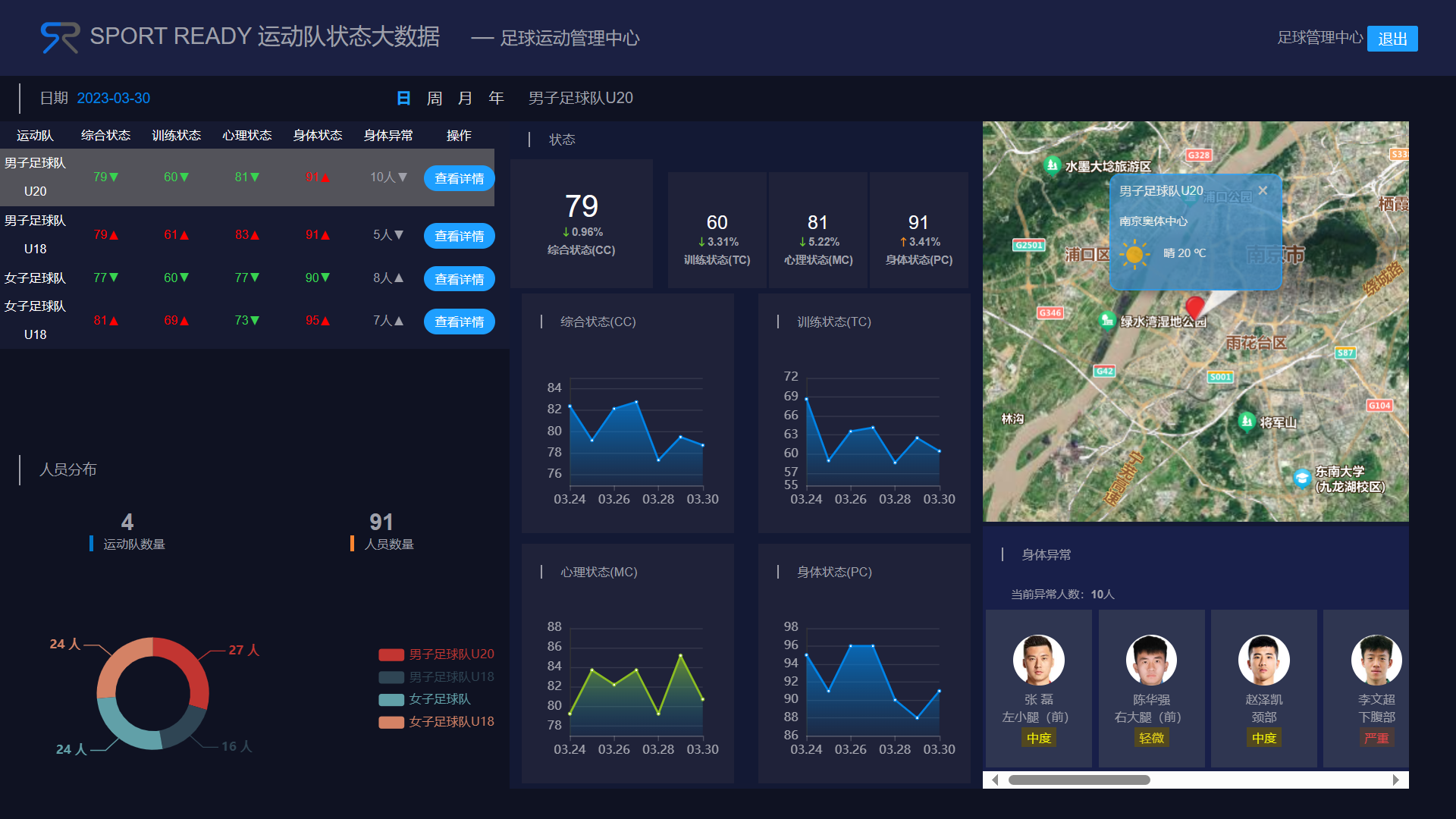The width and height of the screenshot is (1456, 819).
Task: Click the S87 road badge on map
Action: (1345, 353)
